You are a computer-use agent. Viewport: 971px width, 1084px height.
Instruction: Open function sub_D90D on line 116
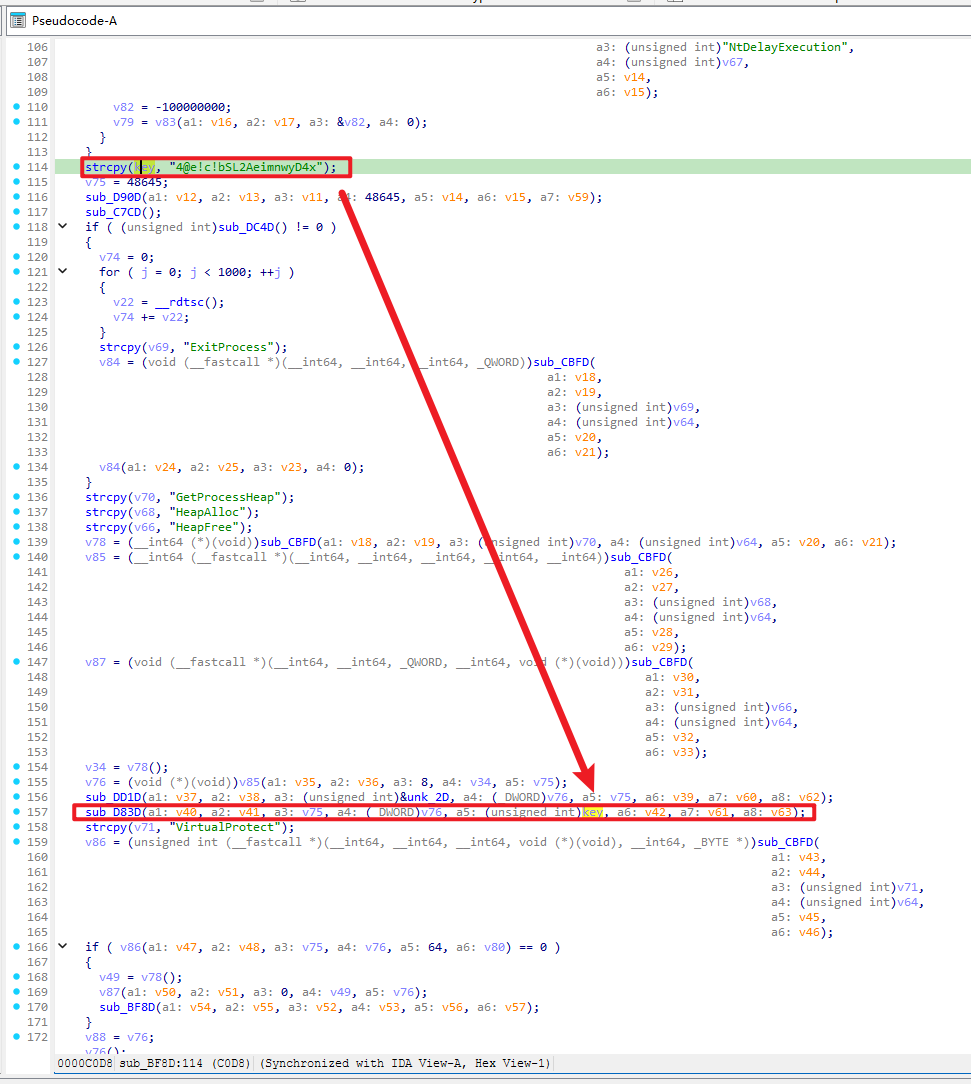coord(113,197)
